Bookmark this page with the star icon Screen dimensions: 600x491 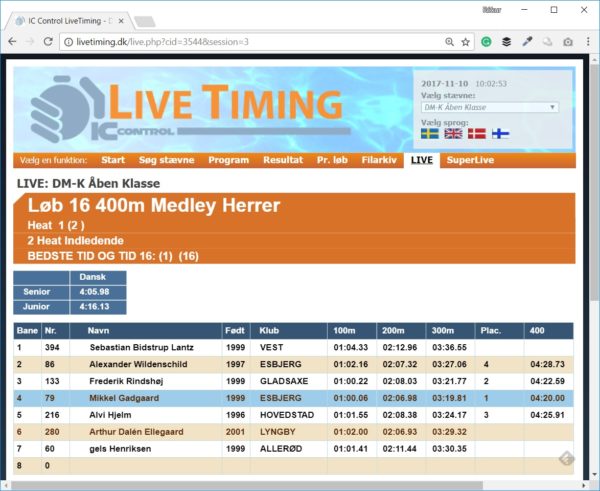465,42
